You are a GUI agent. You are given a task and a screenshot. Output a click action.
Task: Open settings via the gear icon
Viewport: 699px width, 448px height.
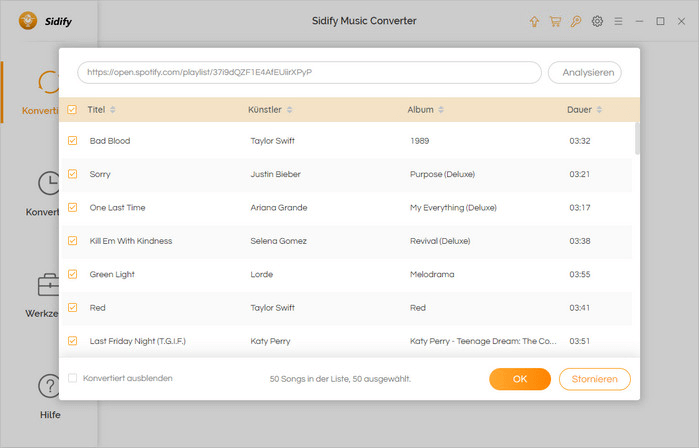597,21
